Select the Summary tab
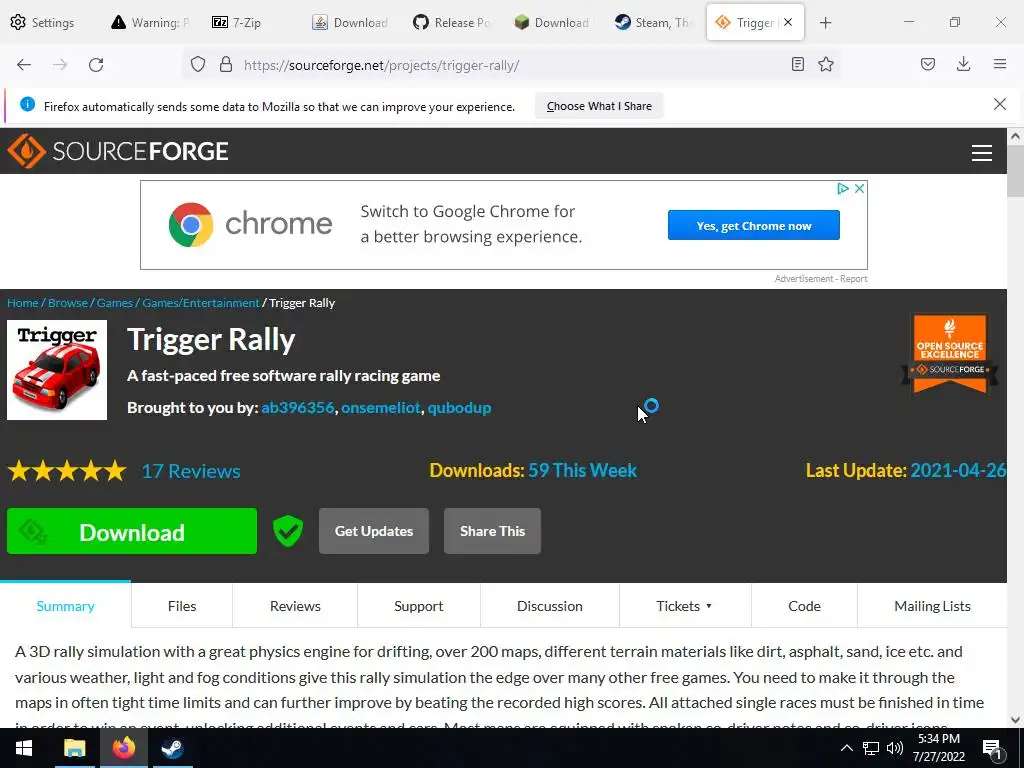 [65, 606]
